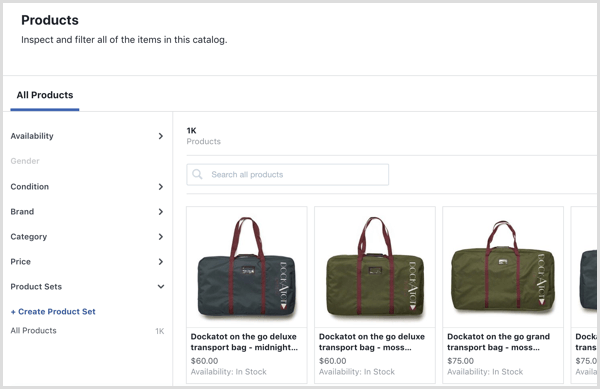Collapse the Product Sets chevron
This screenshot has height=389, width=600.
click(161, 286)
